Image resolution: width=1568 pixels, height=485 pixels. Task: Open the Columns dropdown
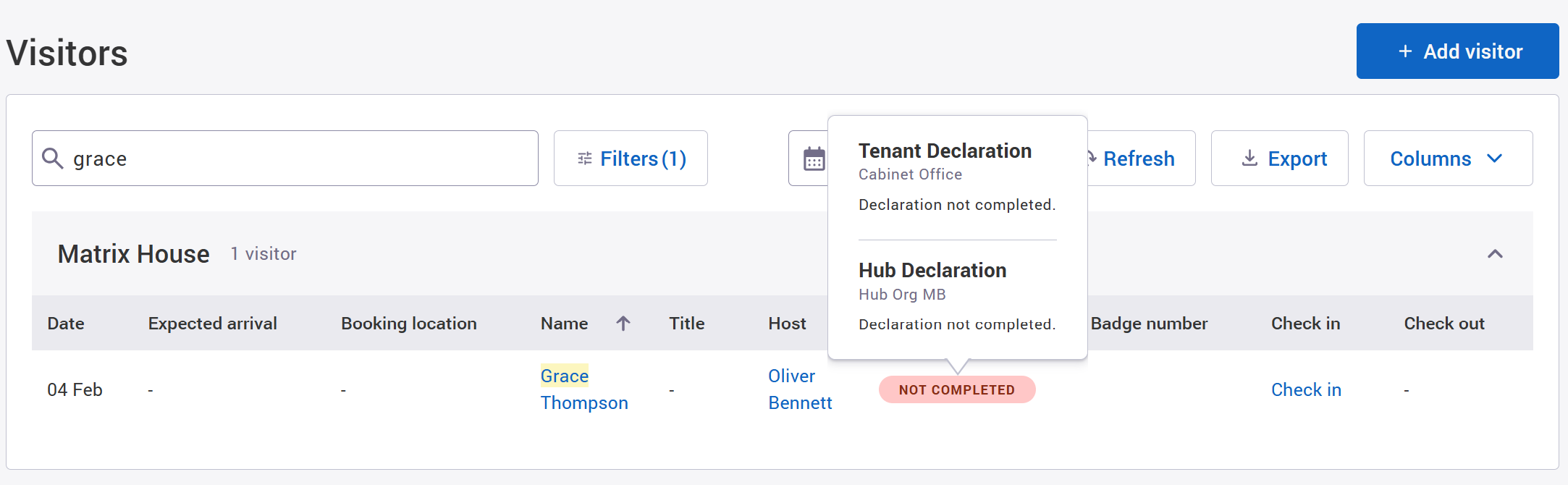point(1447,159)
